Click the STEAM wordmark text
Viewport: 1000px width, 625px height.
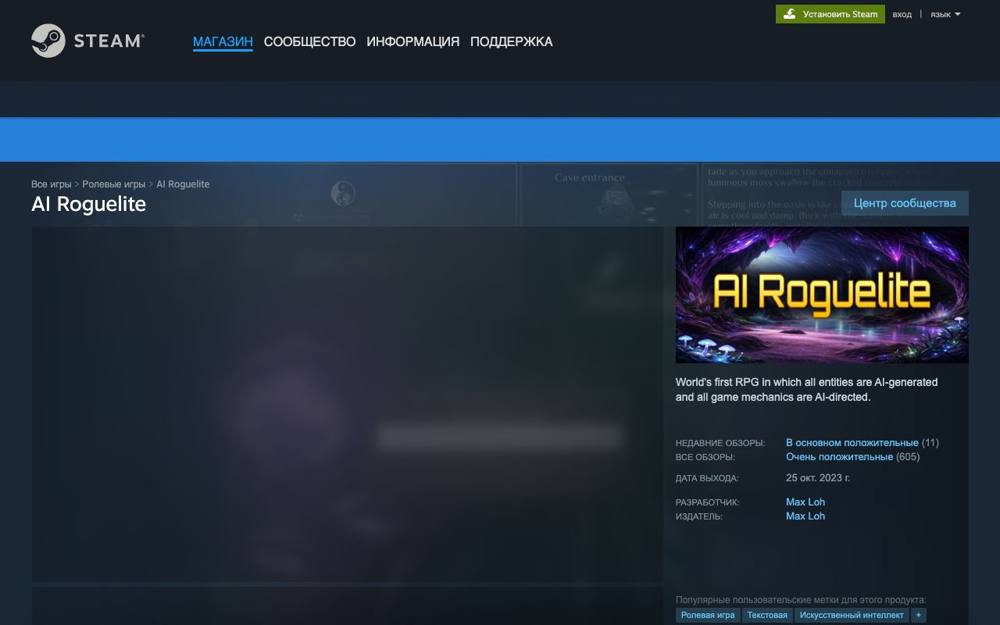[109, 41]
